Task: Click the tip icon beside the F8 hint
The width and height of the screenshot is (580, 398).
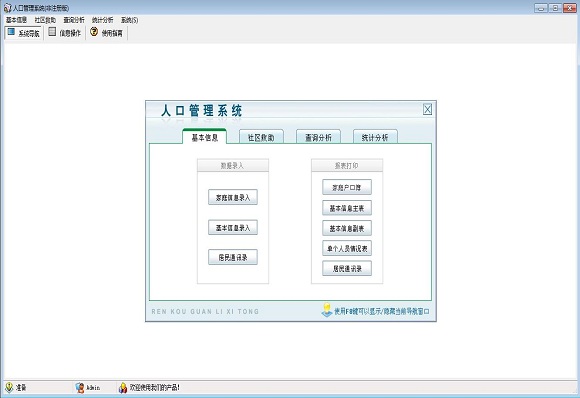Action: click(327, 310)
